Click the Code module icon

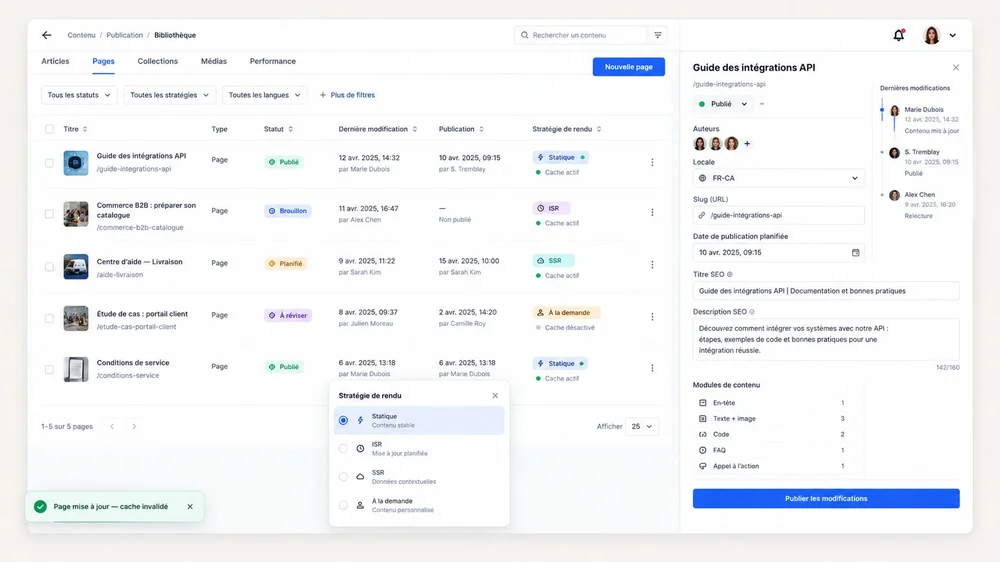(x=702, y=434)
